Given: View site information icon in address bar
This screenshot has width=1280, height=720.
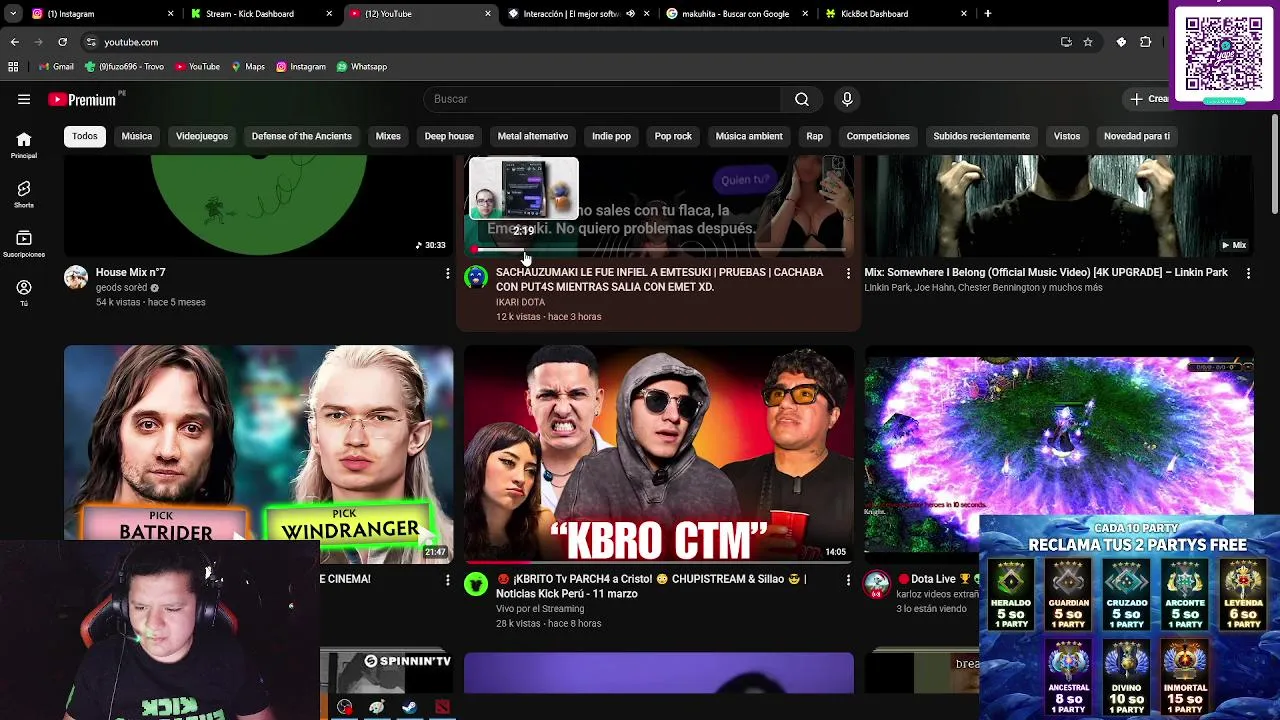Looking at the screenshot, I should 91,42.
